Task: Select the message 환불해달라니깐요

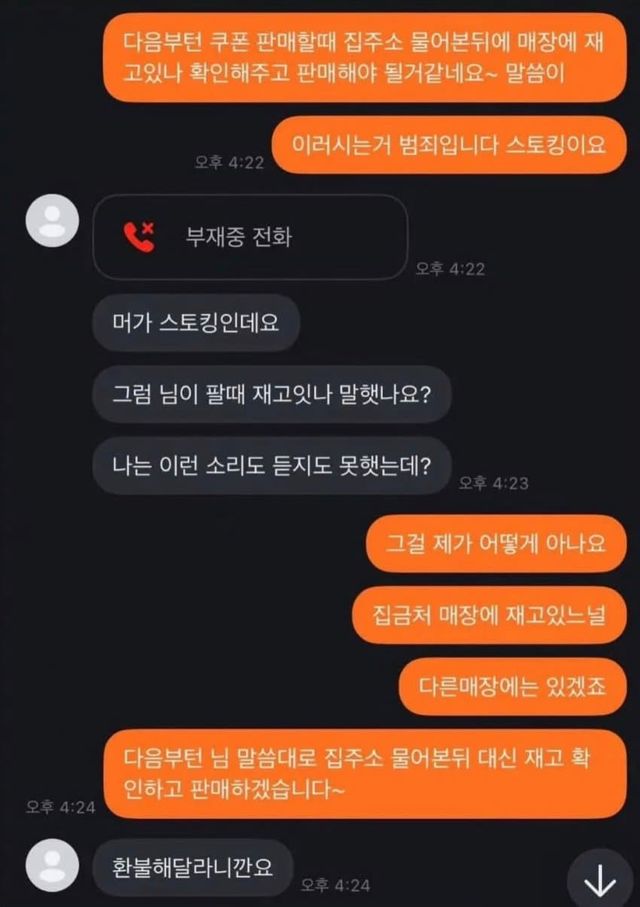Action: pyautogui.click(x=192, y=867)
